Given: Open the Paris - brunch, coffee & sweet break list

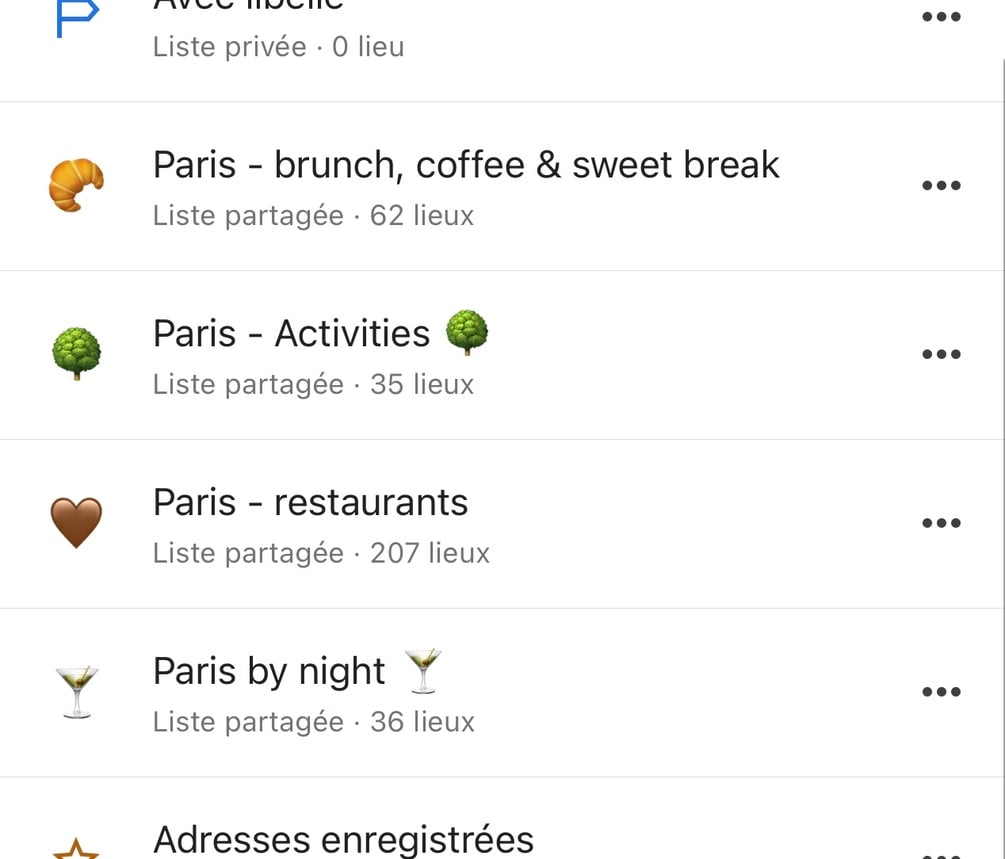Looking at the screenshot, I should (466, 165).
